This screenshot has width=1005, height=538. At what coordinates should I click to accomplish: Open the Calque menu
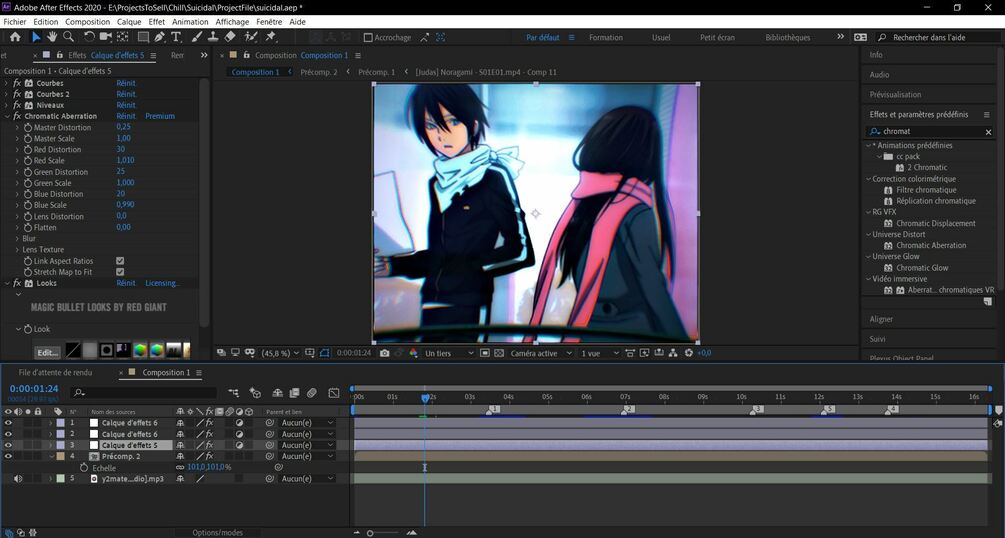[x=129, y=22]
